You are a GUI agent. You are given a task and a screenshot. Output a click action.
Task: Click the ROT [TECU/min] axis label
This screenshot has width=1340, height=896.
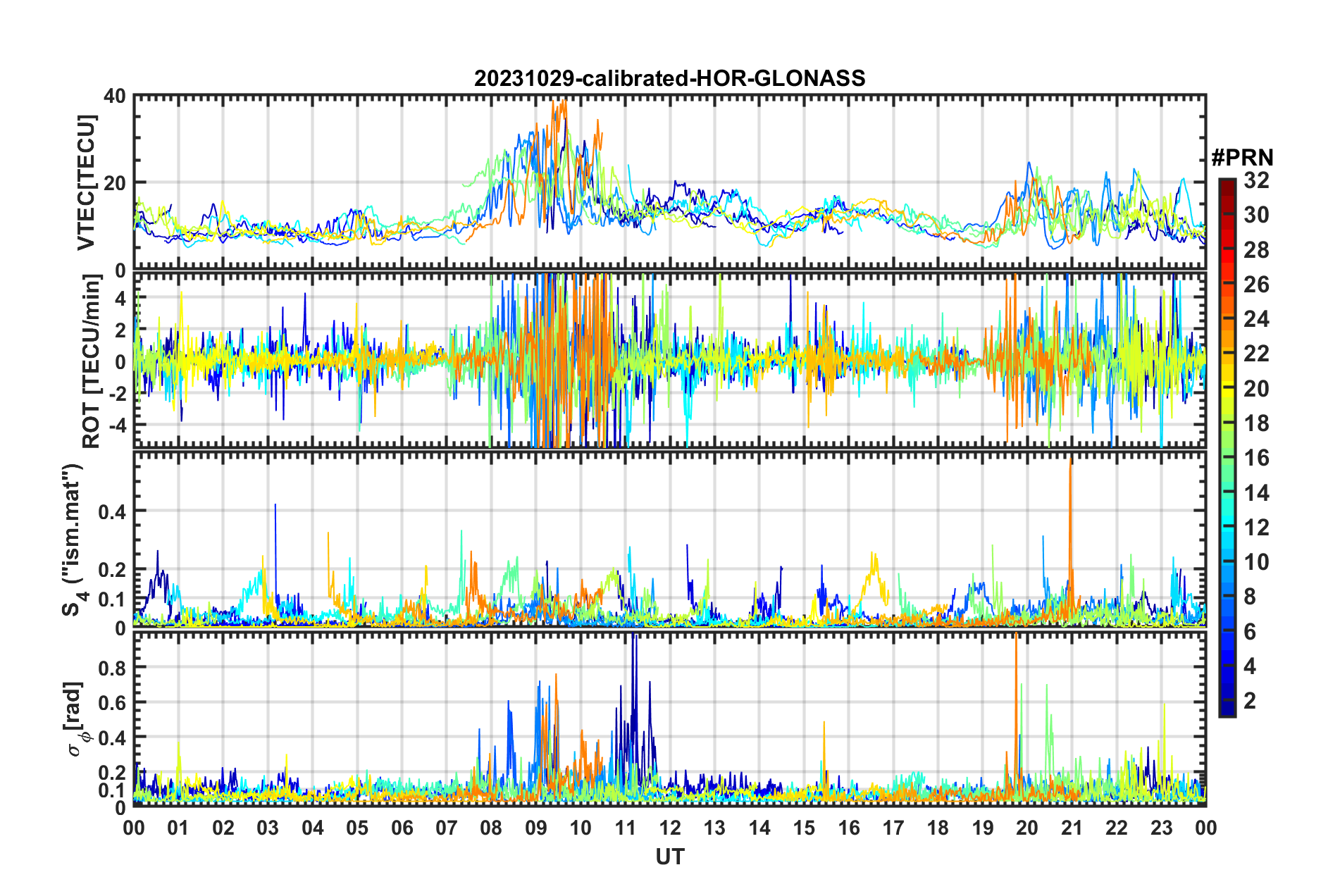(92, 361)
